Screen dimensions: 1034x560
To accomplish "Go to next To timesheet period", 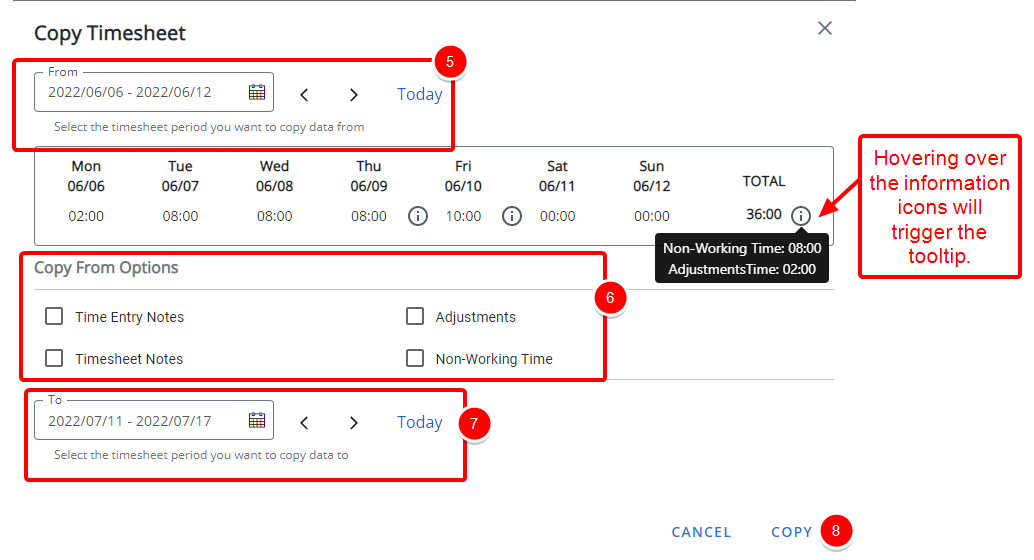I will tap(353, 423).
